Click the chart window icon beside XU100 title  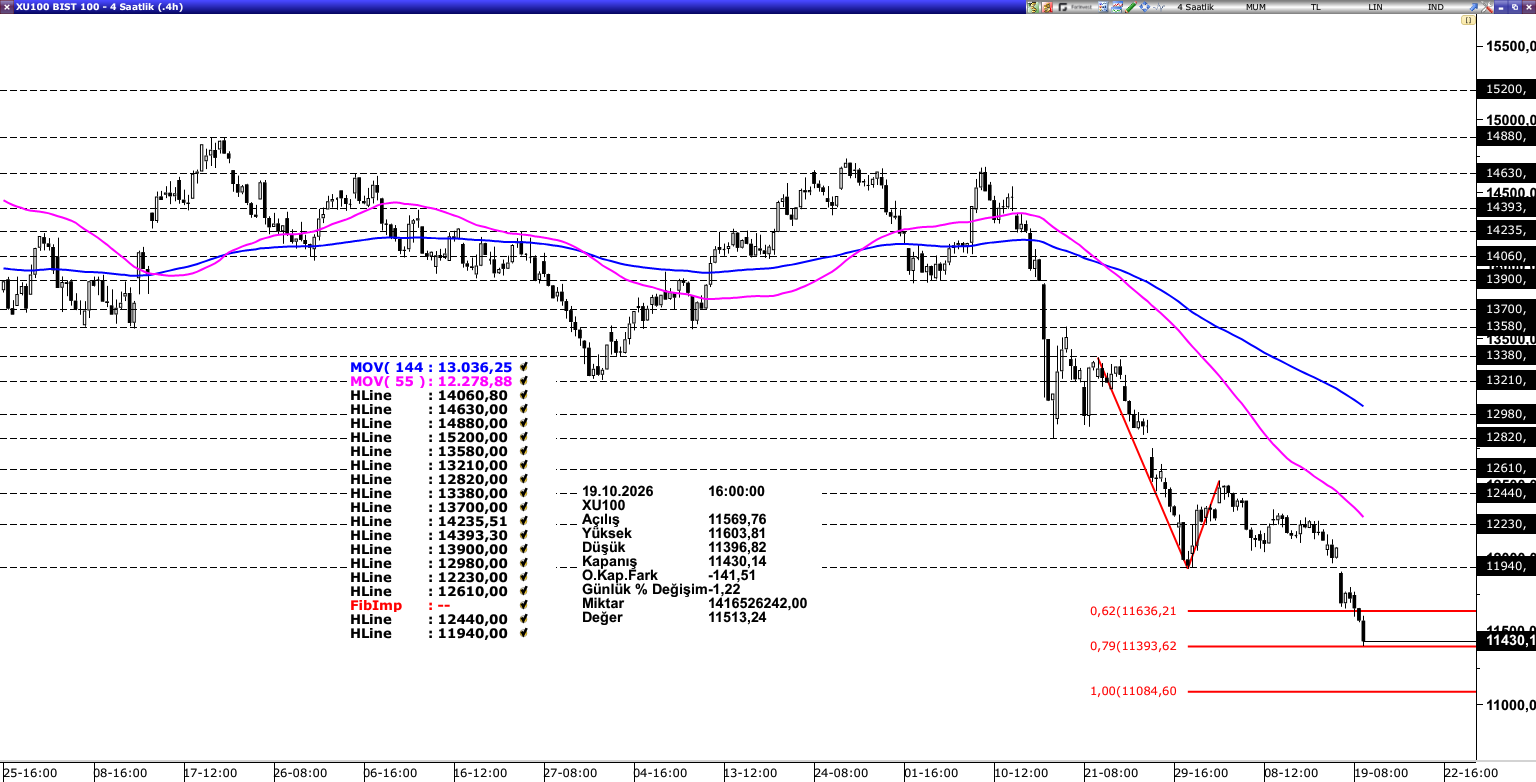coord(7,7)
